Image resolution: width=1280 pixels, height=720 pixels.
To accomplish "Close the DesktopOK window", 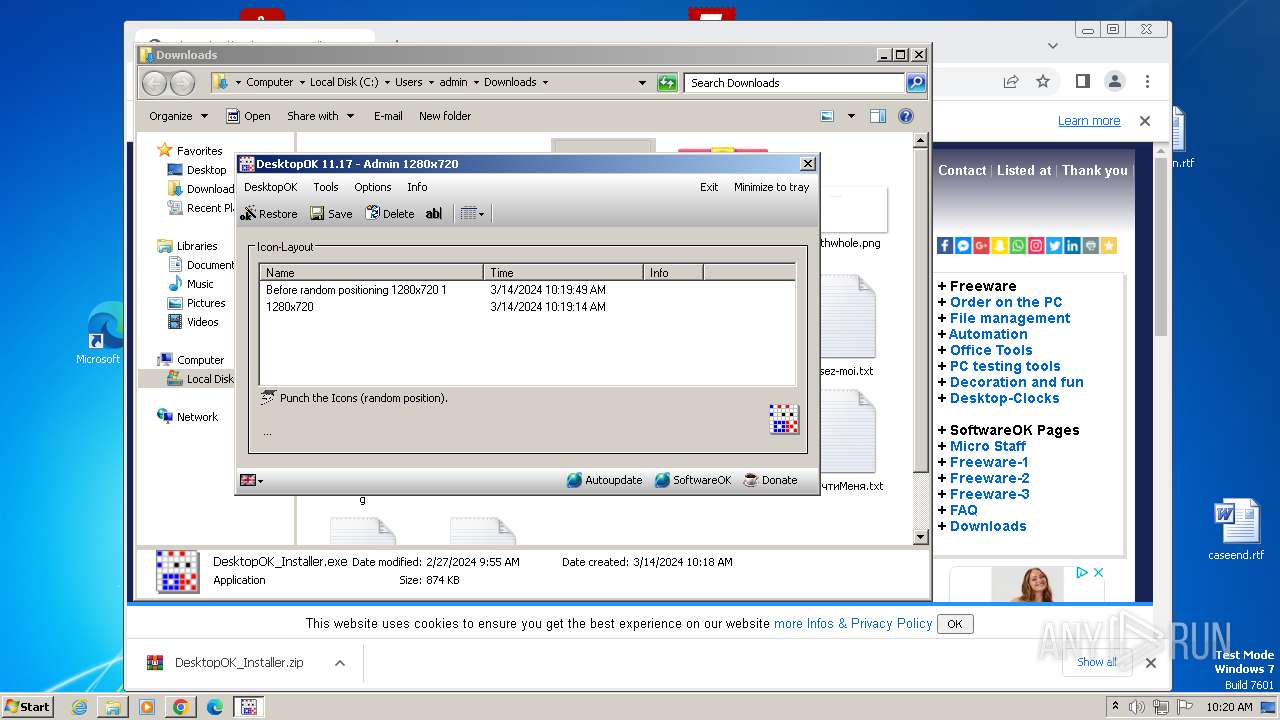I will pyautogui.click(x=808, y=164).
